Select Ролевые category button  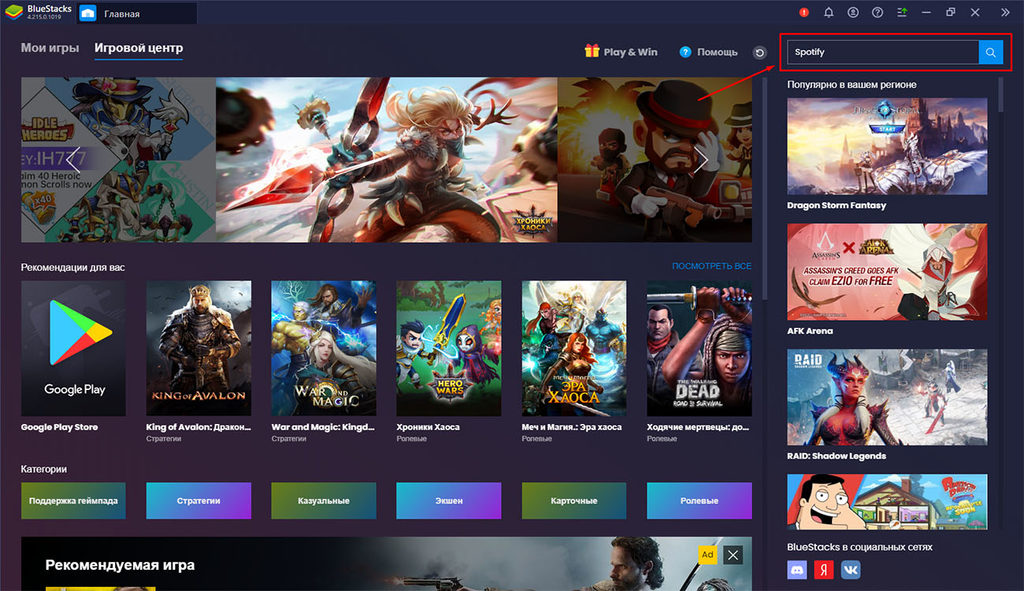point(699,501)
